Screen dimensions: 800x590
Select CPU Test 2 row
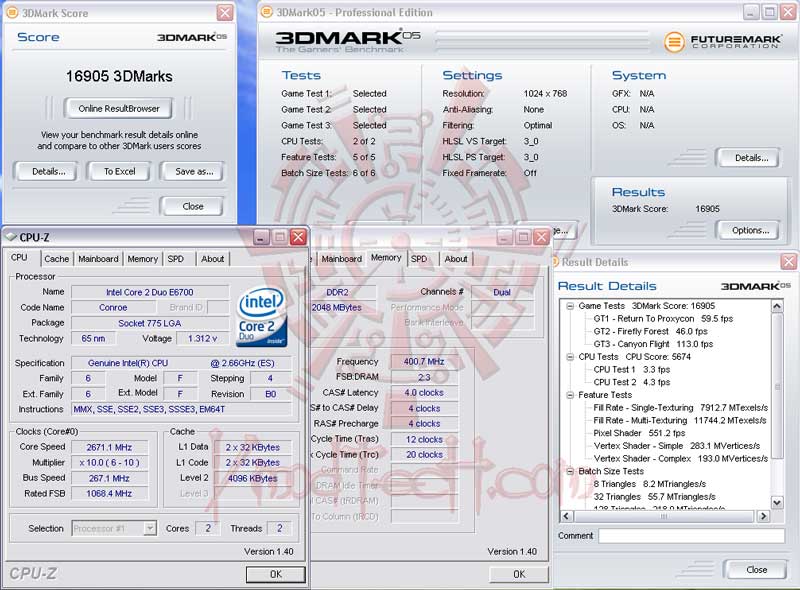(632, 382)
